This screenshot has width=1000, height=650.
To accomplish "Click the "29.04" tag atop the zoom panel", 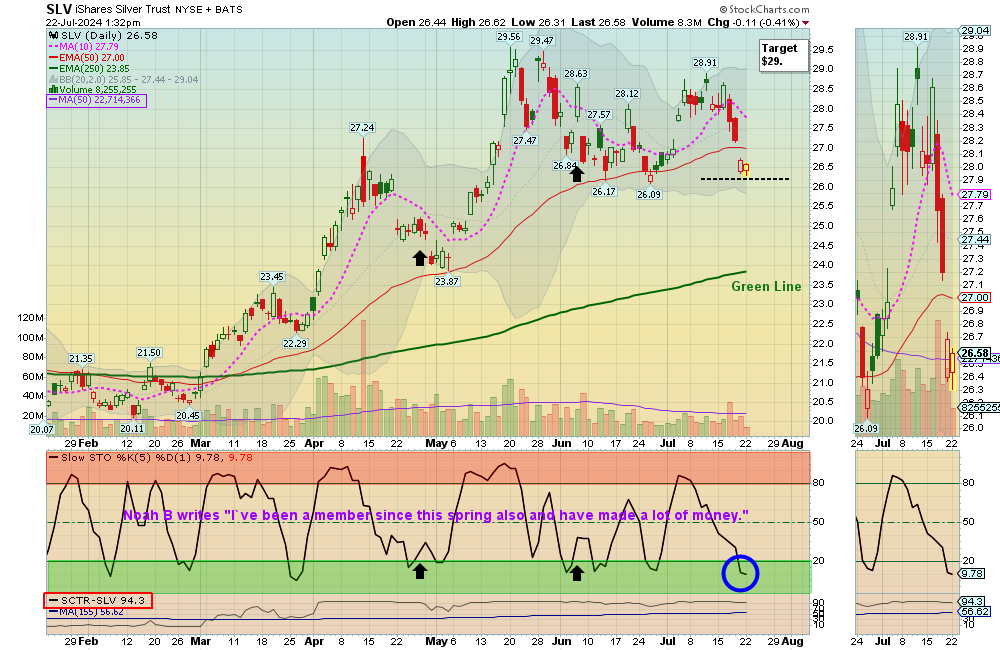I will coord(975,31).
